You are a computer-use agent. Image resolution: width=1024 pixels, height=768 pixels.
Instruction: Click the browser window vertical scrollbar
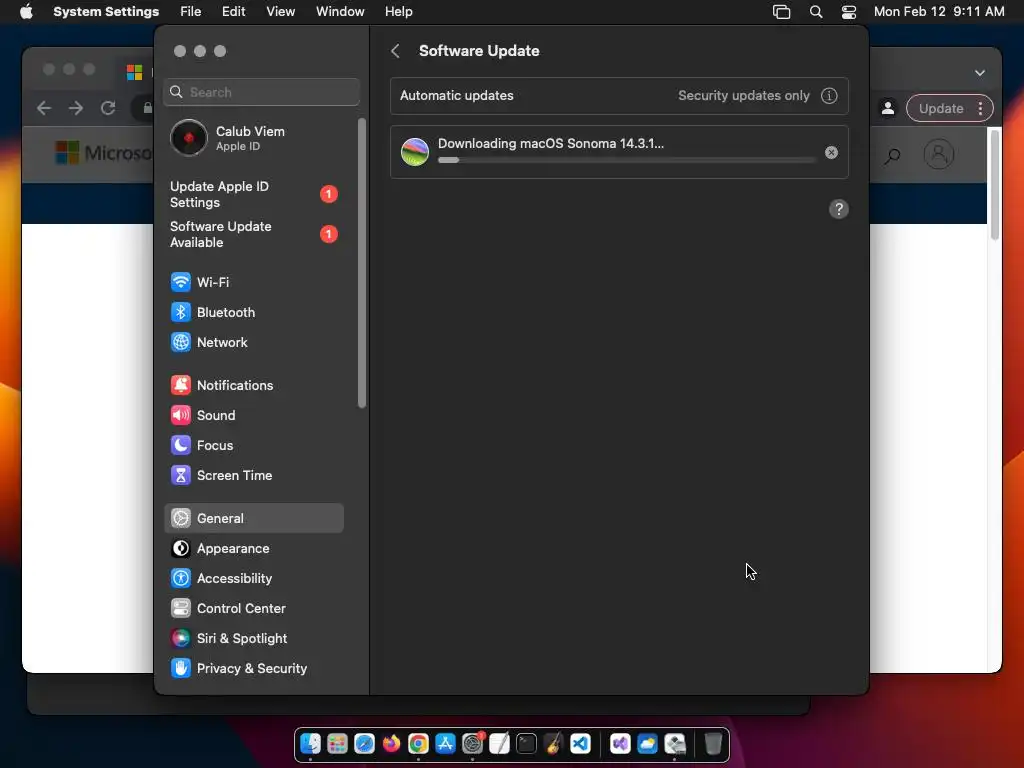tap(995, 185)
